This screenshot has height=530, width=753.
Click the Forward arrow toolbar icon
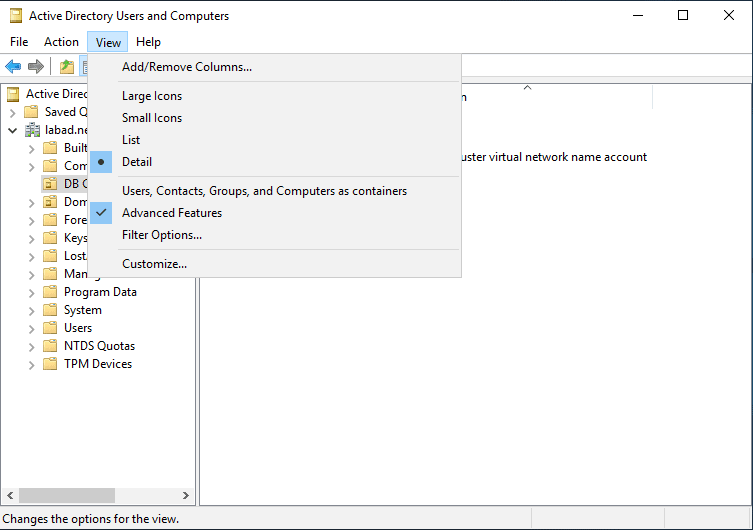36,67
